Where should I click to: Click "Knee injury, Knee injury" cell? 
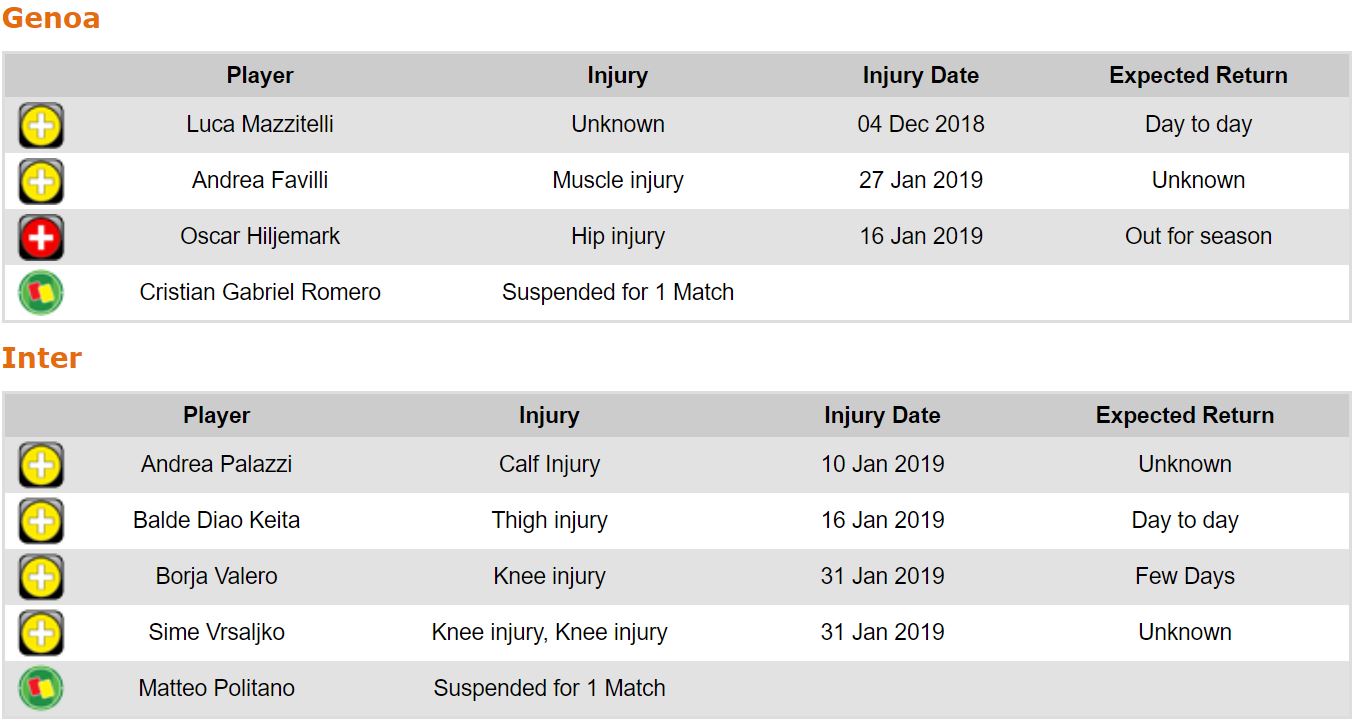[549, 633]
